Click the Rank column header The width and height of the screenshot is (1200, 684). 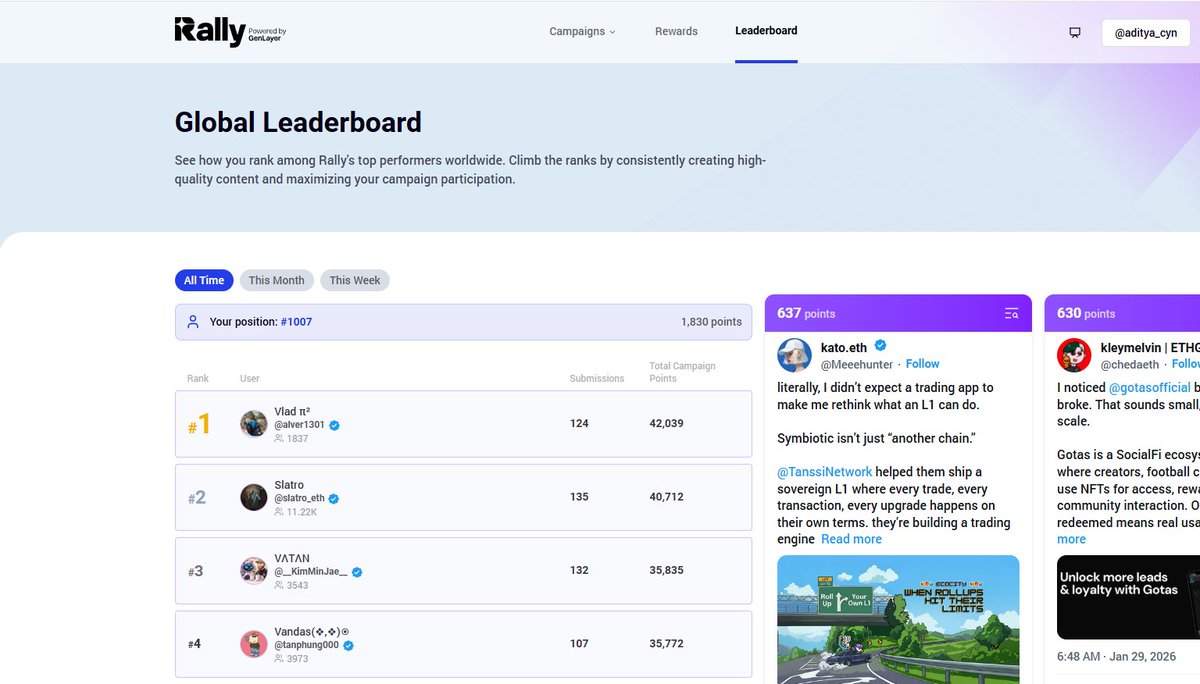click(198, 379)
